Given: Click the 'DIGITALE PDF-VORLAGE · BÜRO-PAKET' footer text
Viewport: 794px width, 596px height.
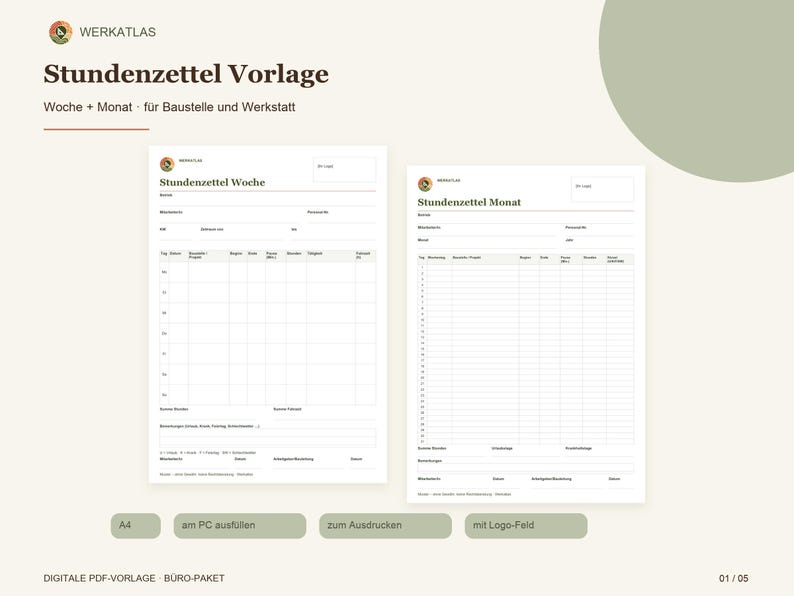Looking at the screenshot, I should (134, 578).
